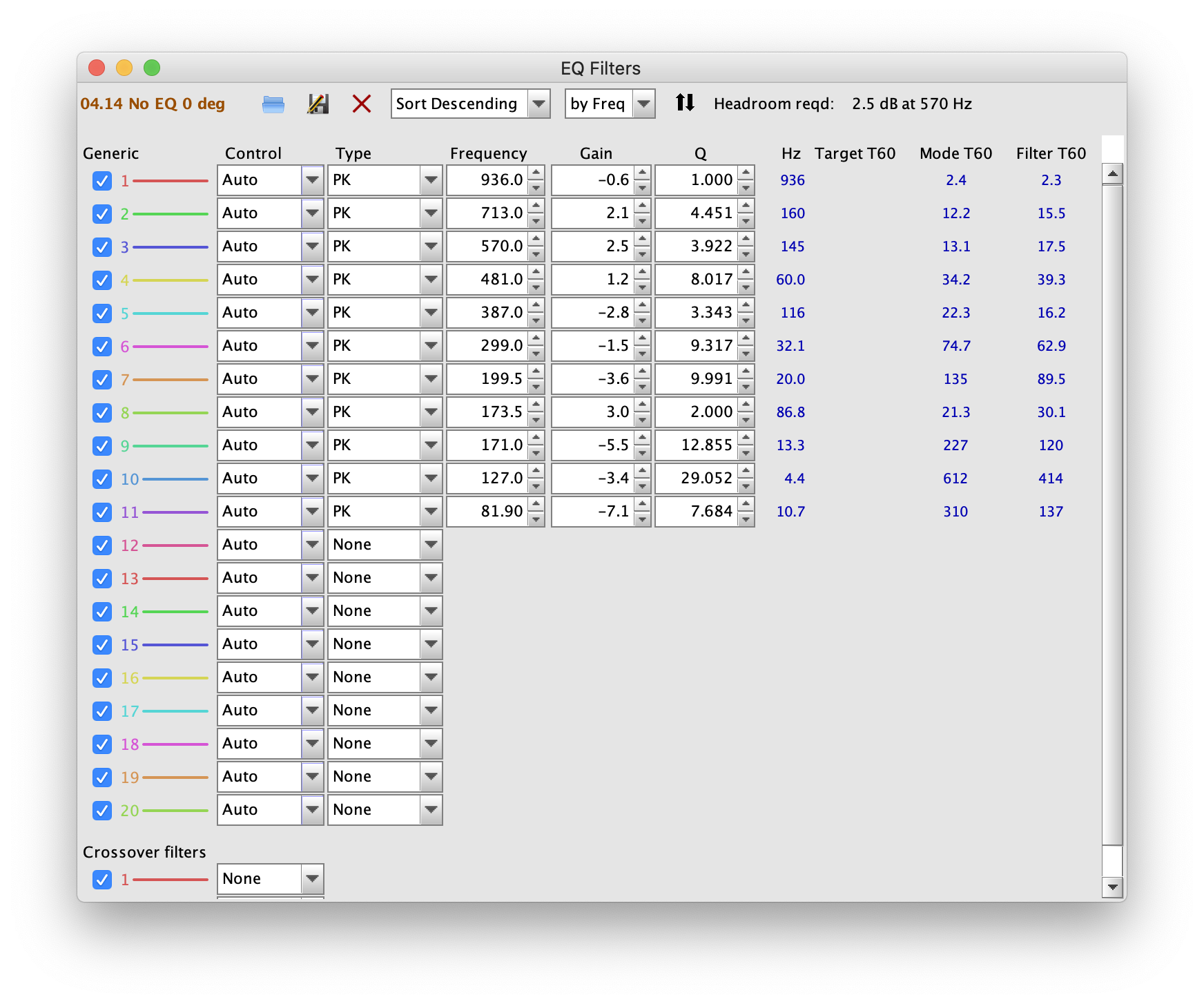Screen dimensions: 1204x1004
Task: Open Control dropdown for filter 7
Action: tap(270, 379)
